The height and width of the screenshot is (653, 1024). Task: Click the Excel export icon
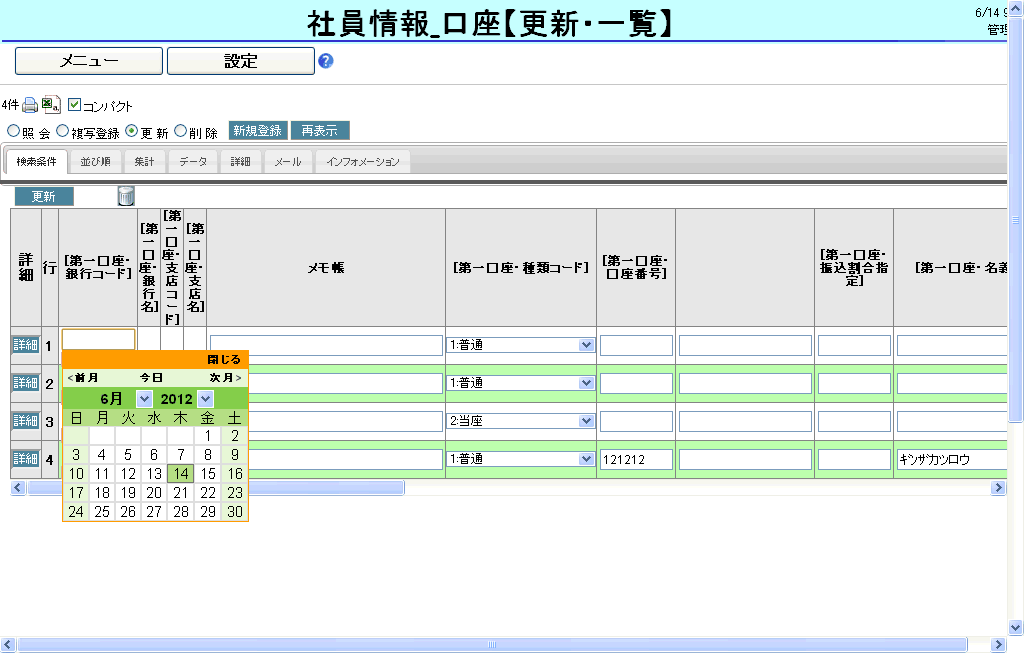(51, 105)
